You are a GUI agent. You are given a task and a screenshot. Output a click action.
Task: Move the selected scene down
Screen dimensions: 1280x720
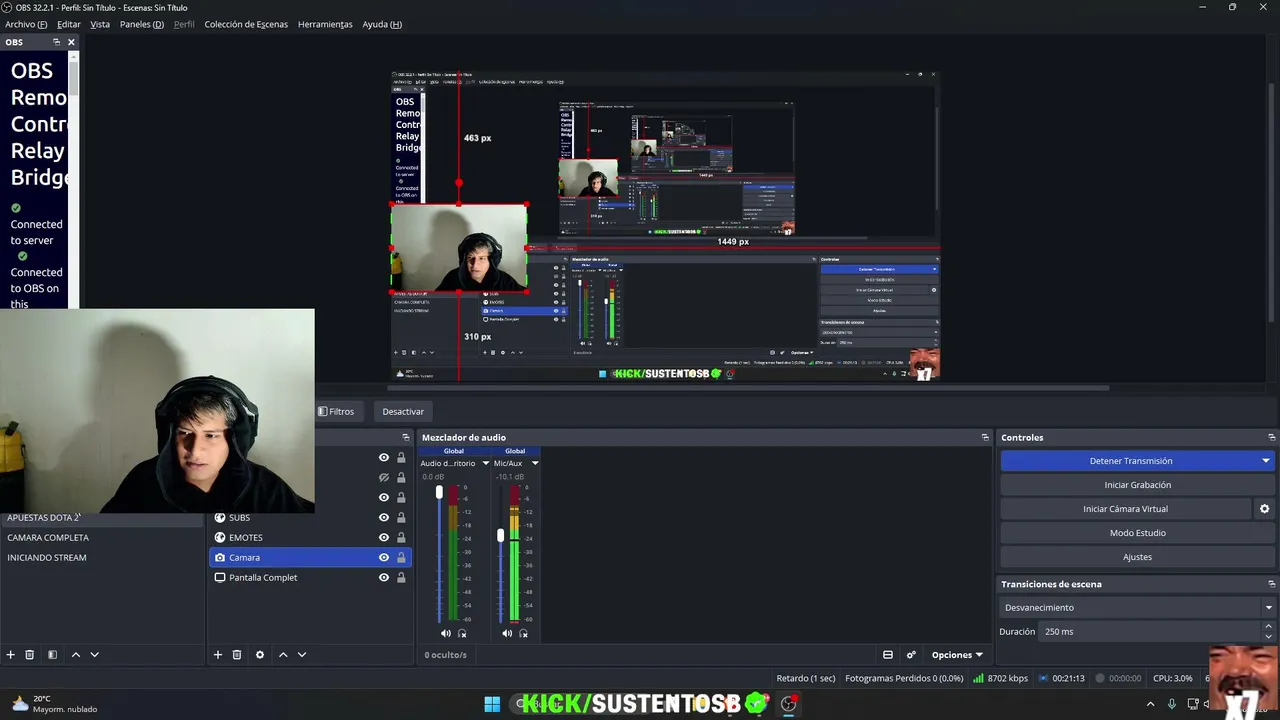point(94,655)
